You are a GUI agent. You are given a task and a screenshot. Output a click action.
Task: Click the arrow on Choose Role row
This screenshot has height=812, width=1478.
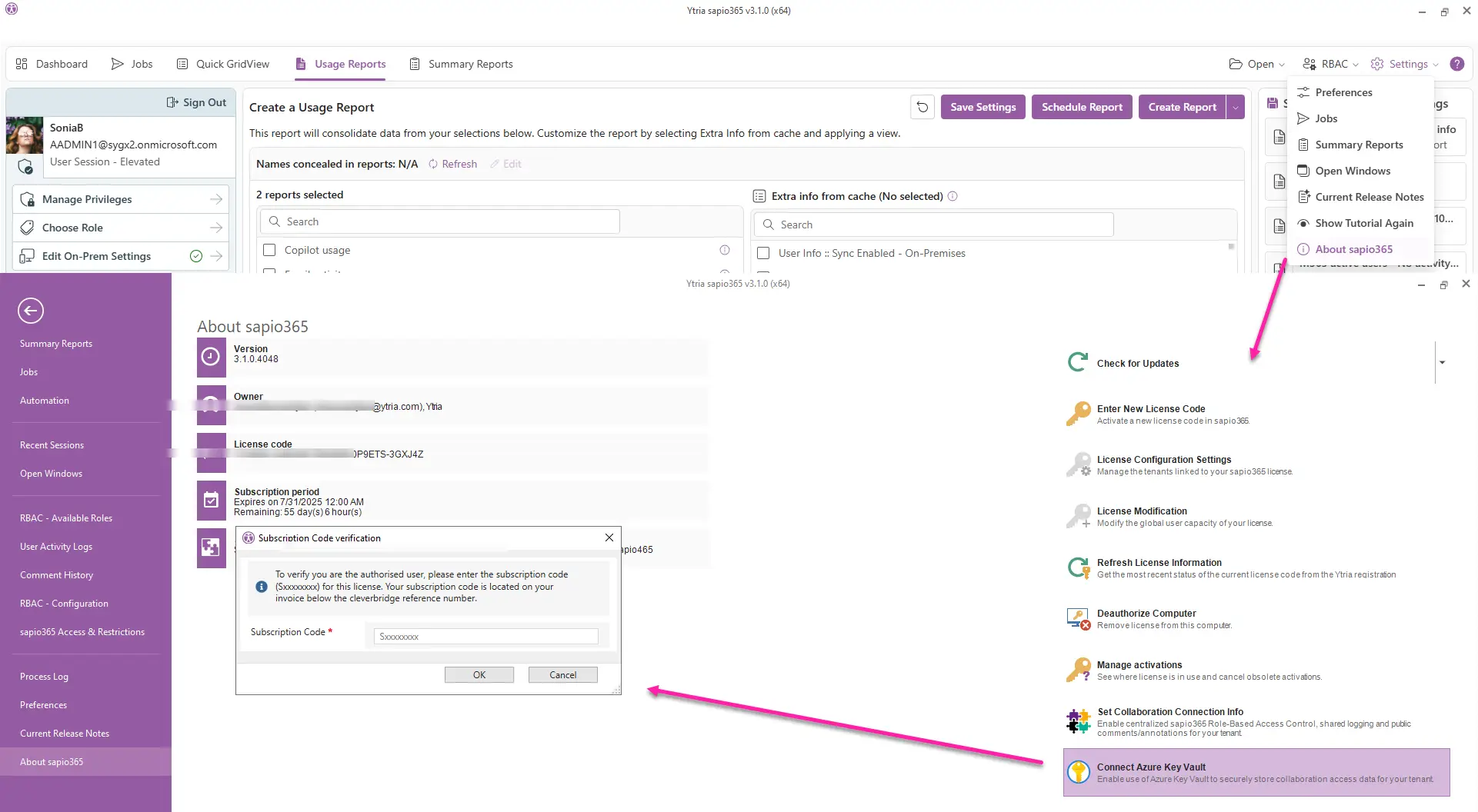(216, 228)
